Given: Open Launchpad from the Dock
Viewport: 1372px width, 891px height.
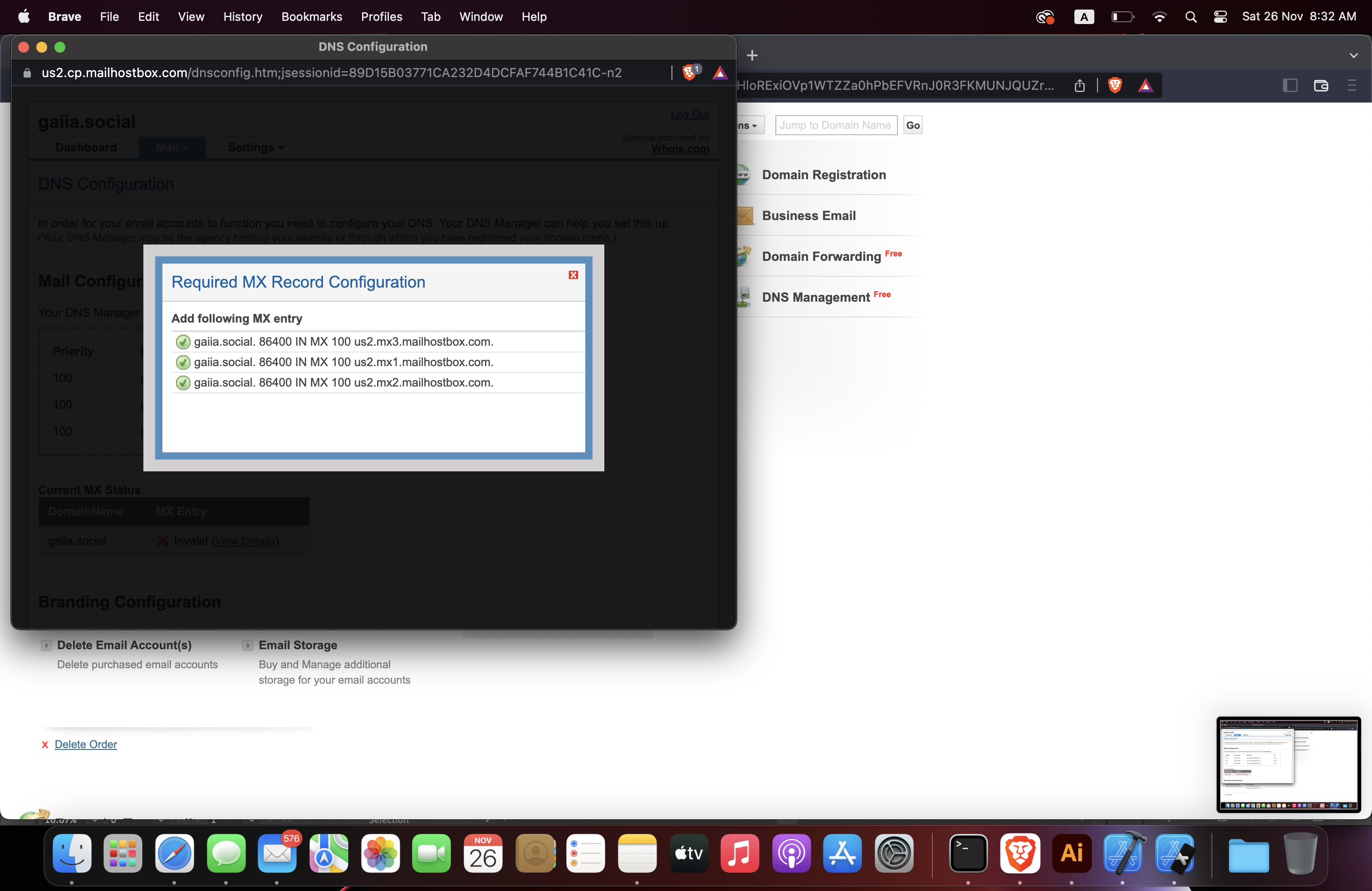Looking at the screenshot, I should [123, 853].
